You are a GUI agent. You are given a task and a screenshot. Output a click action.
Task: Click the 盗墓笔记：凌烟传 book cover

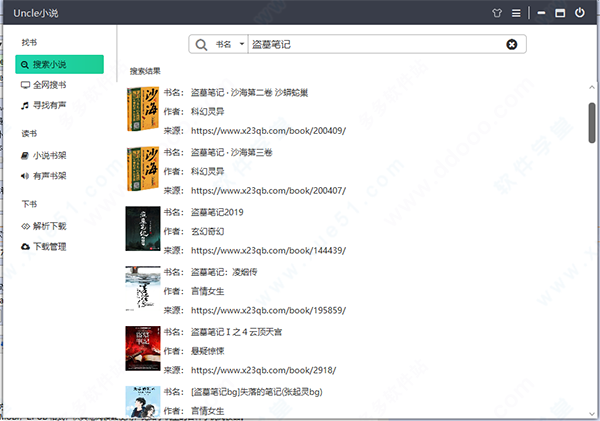coord(143,288)
